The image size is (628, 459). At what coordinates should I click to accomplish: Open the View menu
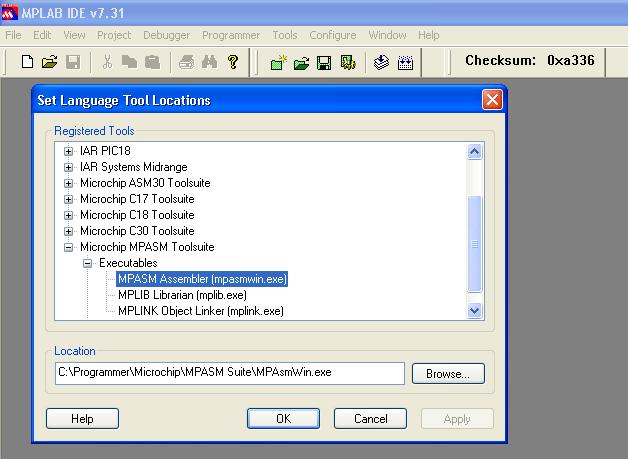point(74,35)
